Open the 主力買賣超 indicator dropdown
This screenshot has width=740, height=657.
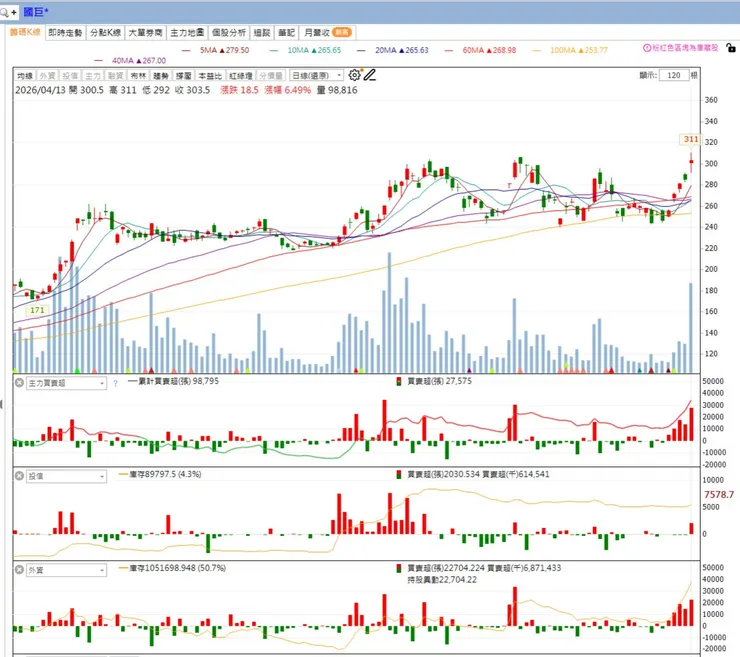tap(66, 383)
